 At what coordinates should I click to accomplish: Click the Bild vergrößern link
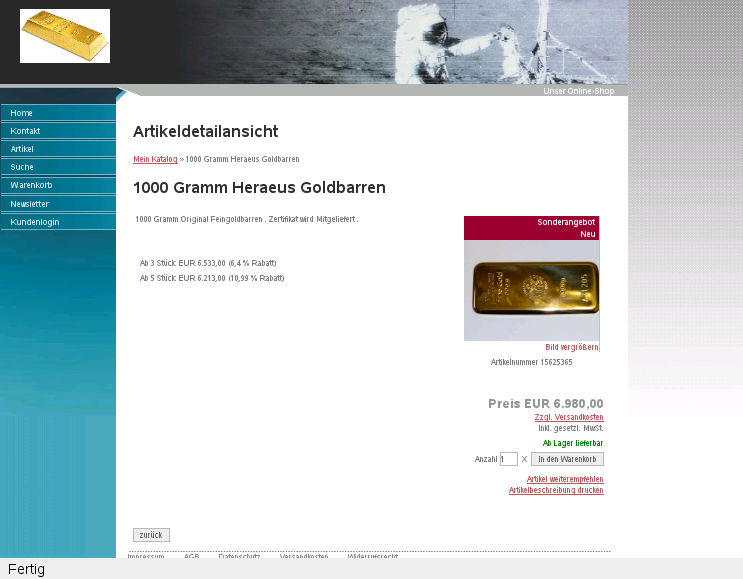coord(571,347)
